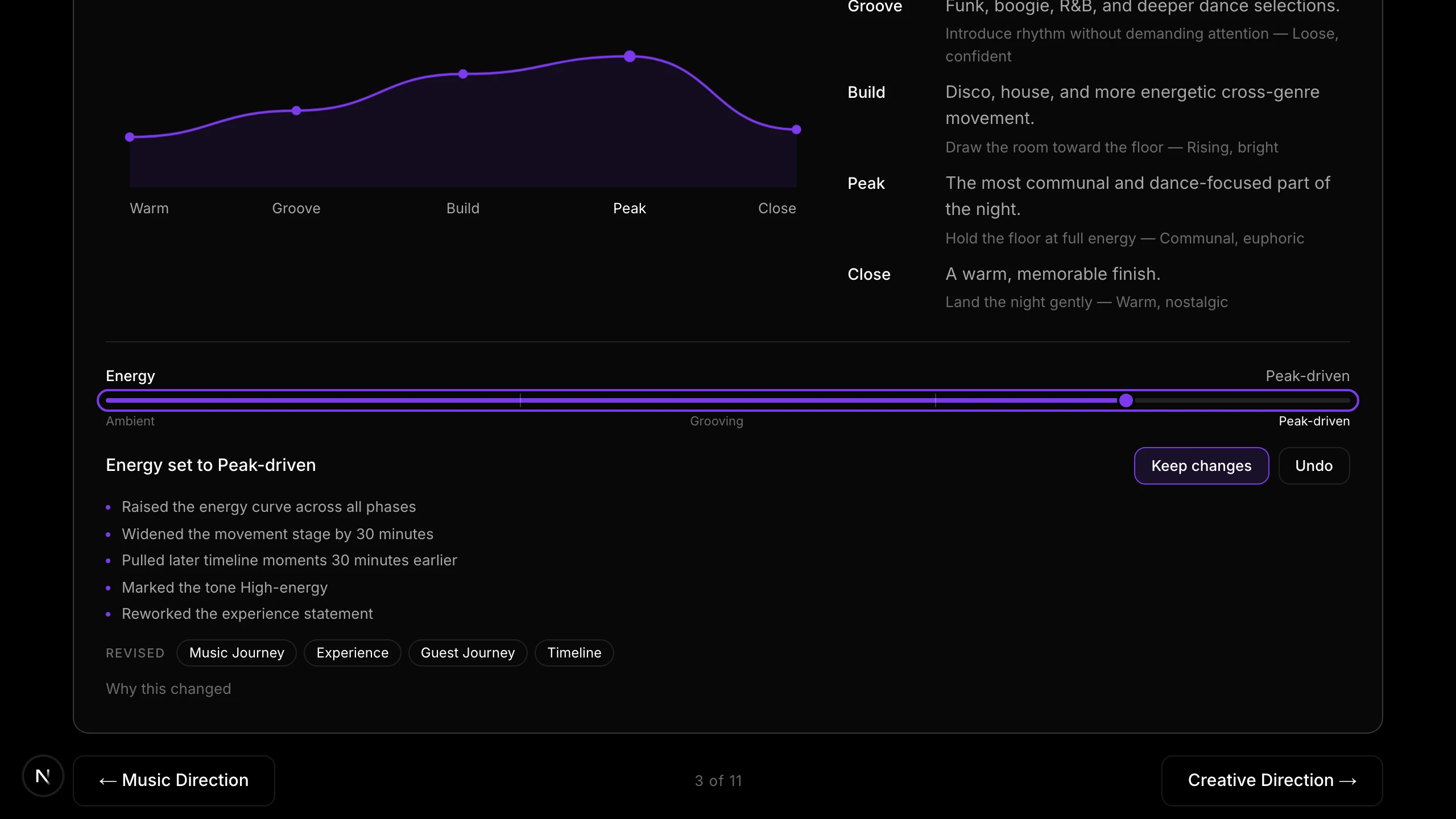
Task: Click 'Marked the tone High-energy' bullet
Action: point(225,588)
